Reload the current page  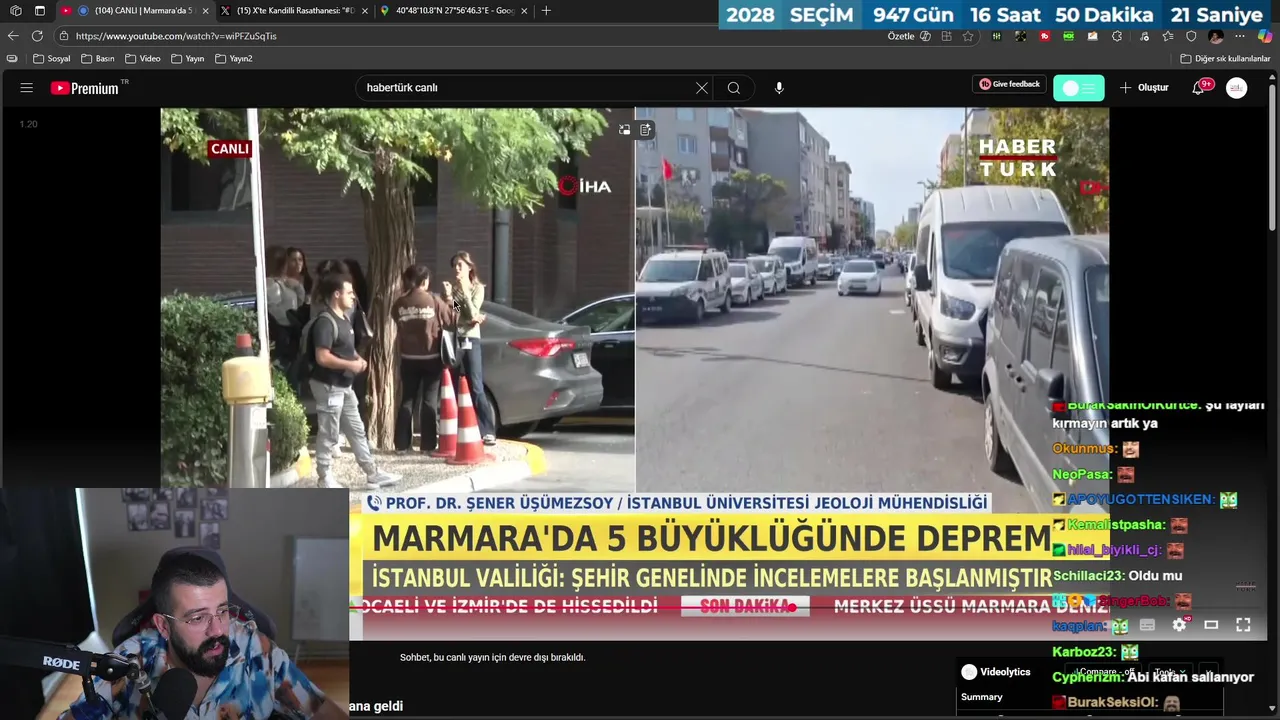point(37,36)
